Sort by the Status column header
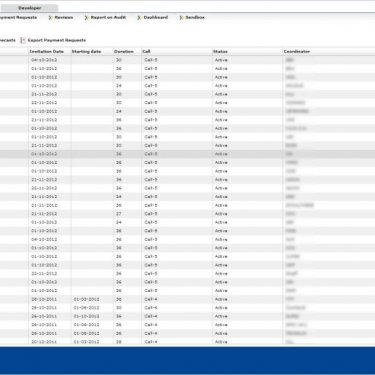The height and width of the screenshot is (375, 375). click(x=220, y=52)
